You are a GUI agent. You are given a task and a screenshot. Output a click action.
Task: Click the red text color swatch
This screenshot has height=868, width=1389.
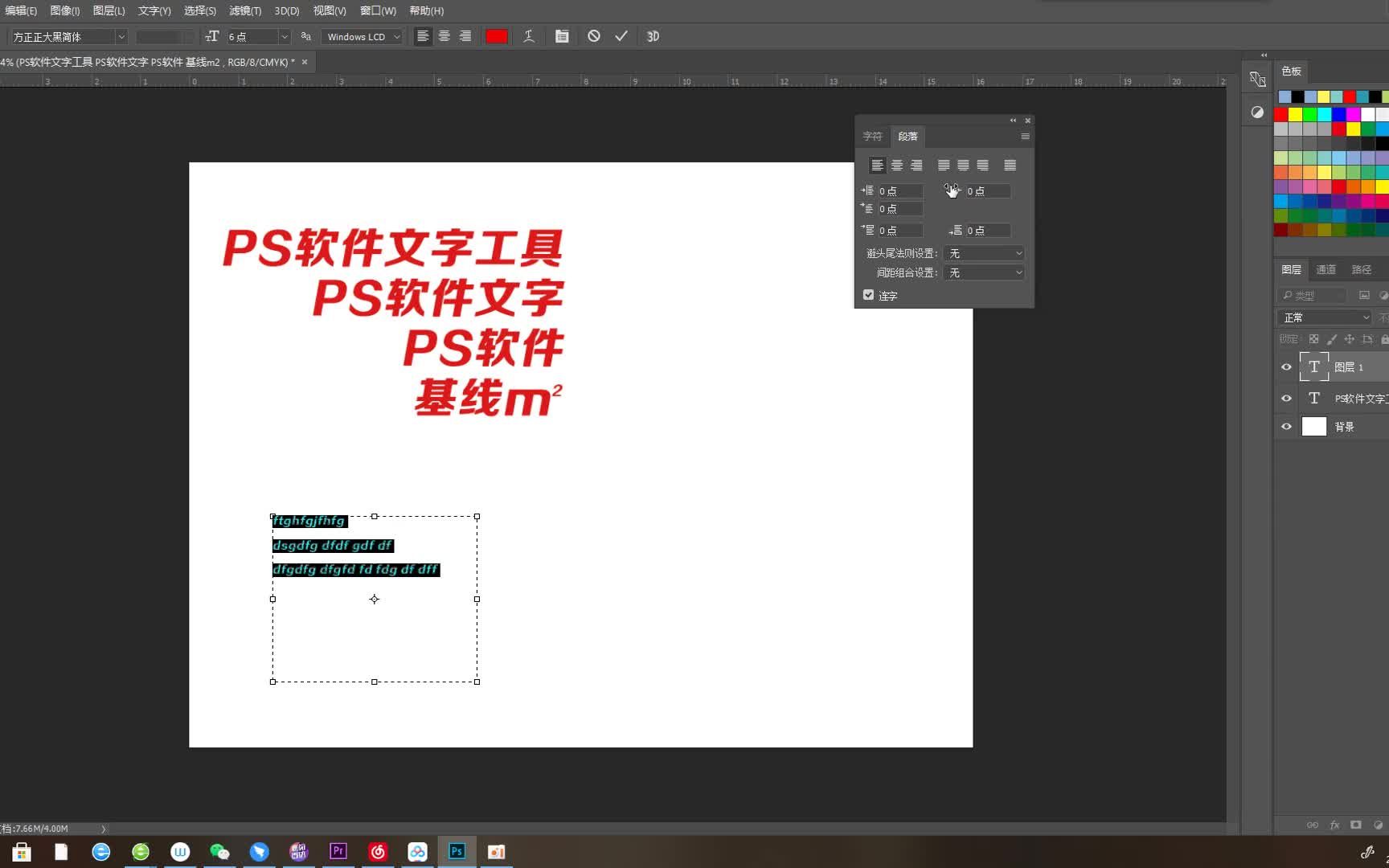[x=497, y=36]
